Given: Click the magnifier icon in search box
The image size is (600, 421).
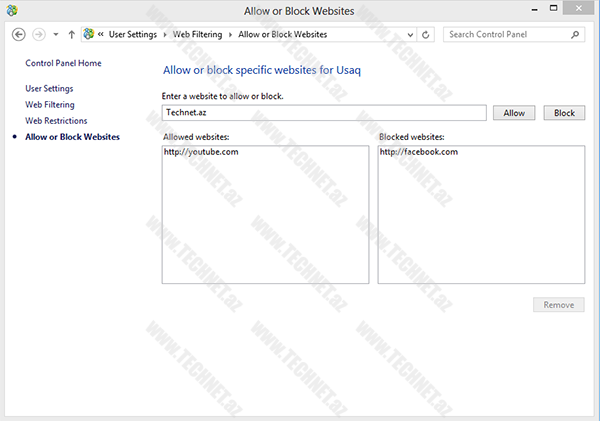Looking at the screenshot, I should tap(575, 34).
